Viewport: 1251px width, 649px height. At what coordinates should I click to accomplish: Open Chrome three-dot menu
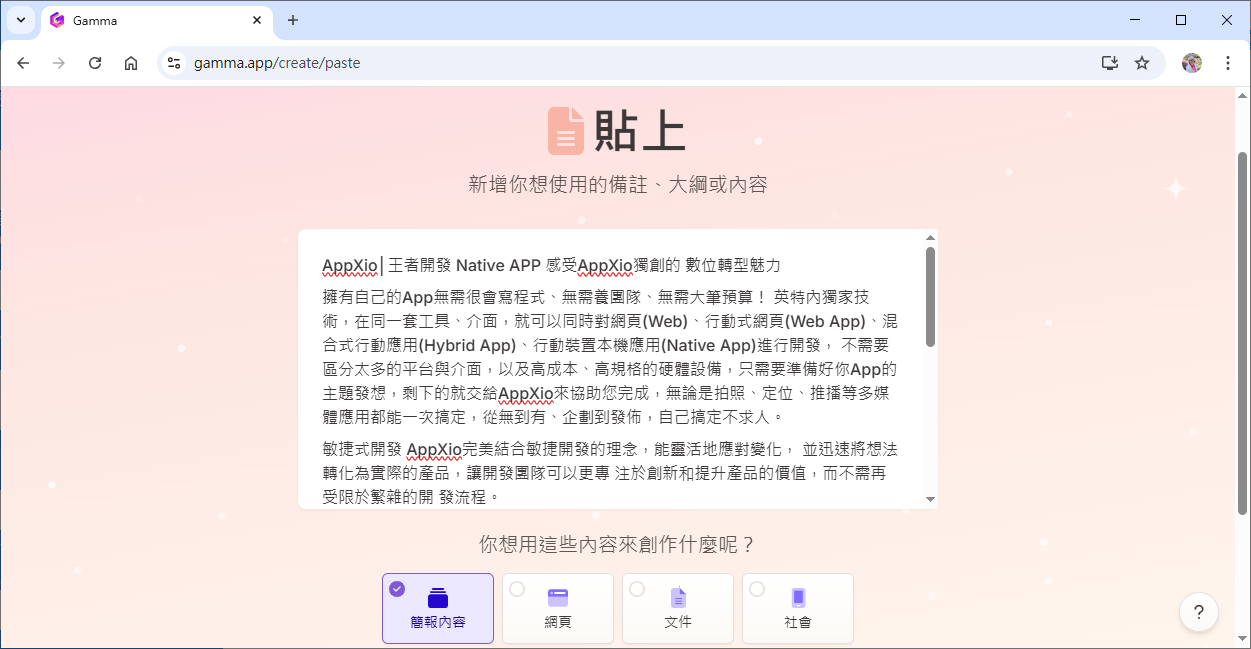click(1228, 63)
